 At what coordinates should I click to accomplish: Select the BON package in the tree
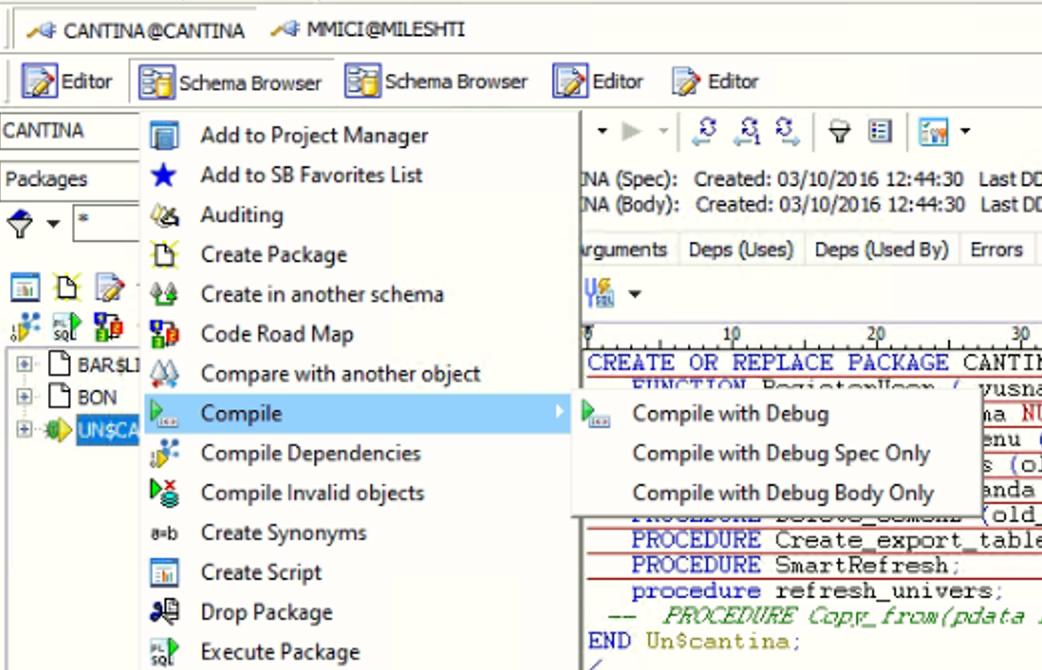click(x=97, y=397)
